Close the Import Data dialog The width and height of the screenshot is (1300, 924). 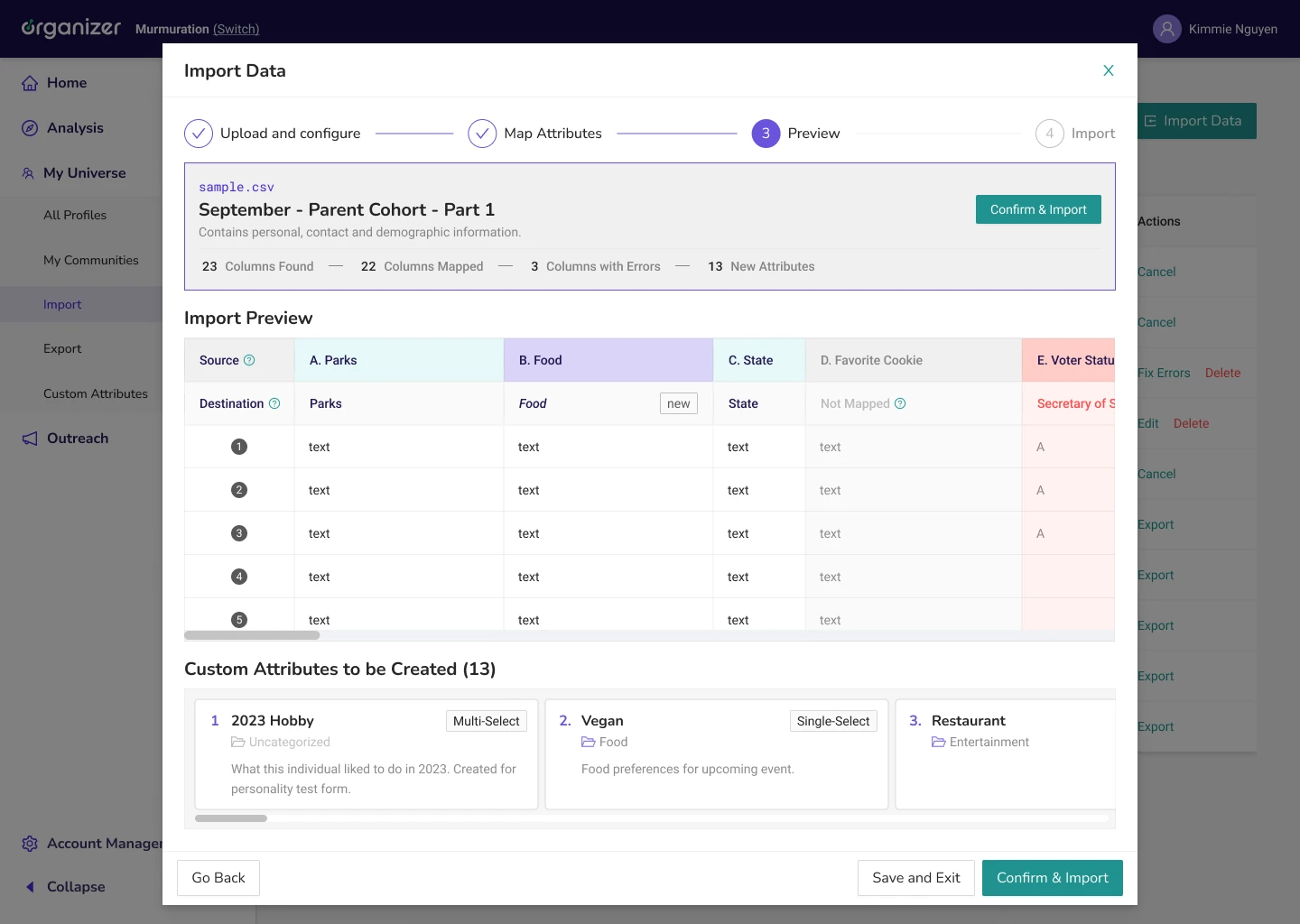pos(1109,70)
